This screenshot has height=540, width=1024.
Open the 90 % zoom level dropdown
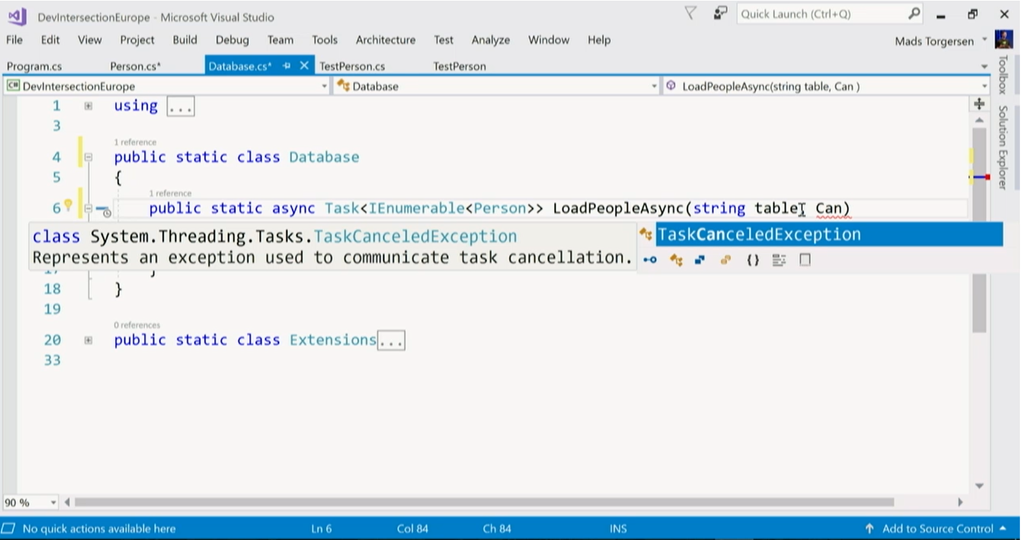pyautogui.click(x=53, y=502)
